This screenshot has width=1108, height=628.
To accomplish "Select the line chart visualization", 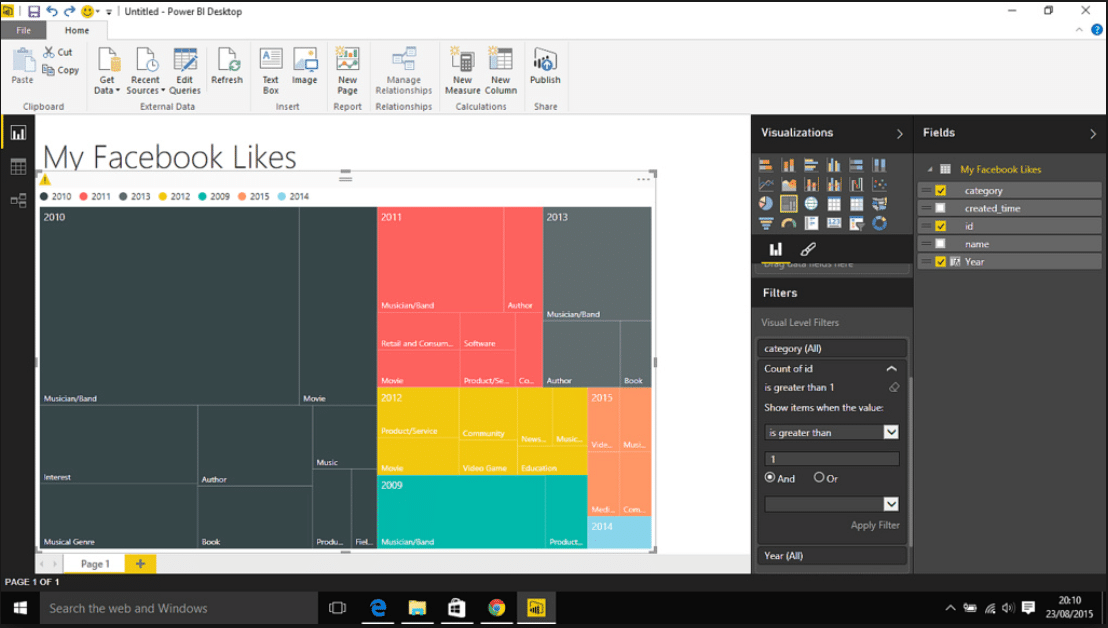I will tap(766, 184).
